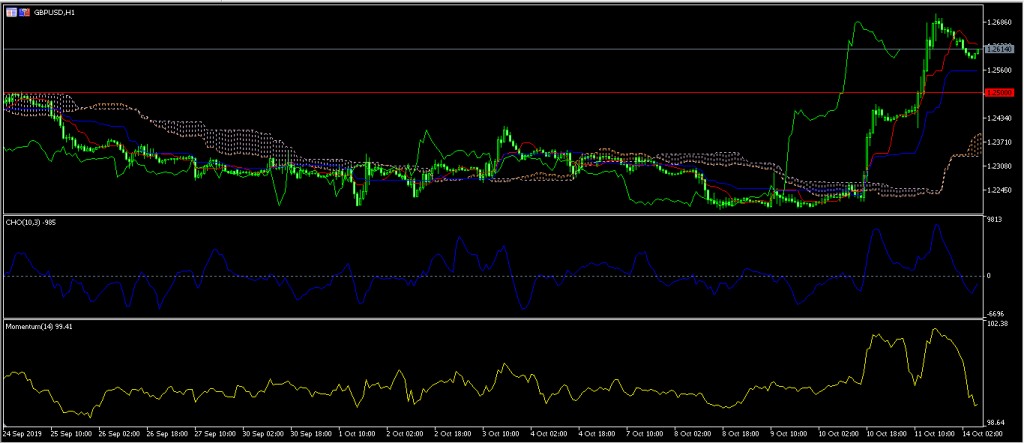This screenshot has height=443, width=1024.
Task: Click the 1.26860 price scale label
Action: click(1000, 22)
